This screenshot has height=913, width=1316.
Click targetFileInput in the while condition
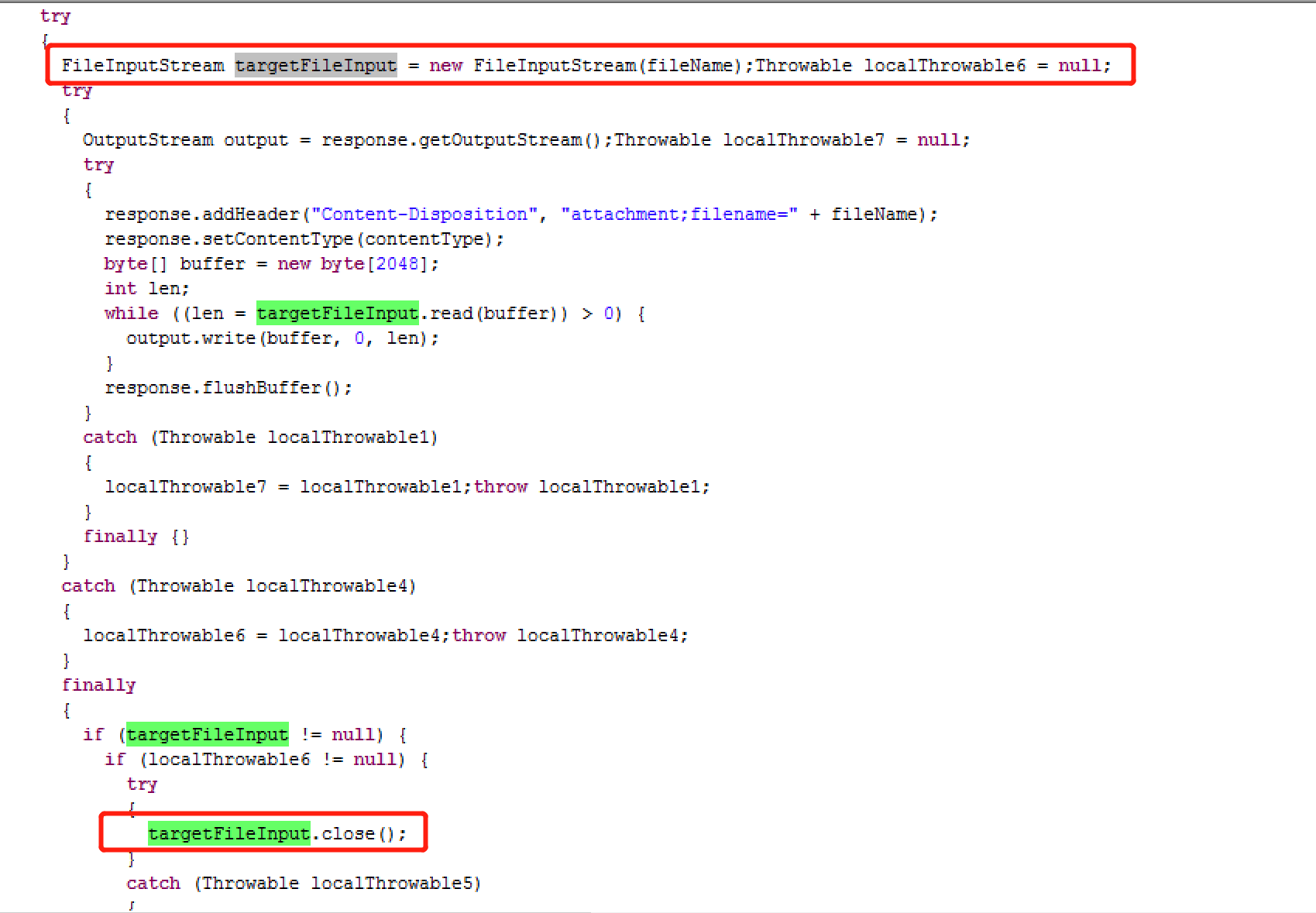(x=338, y=313)
